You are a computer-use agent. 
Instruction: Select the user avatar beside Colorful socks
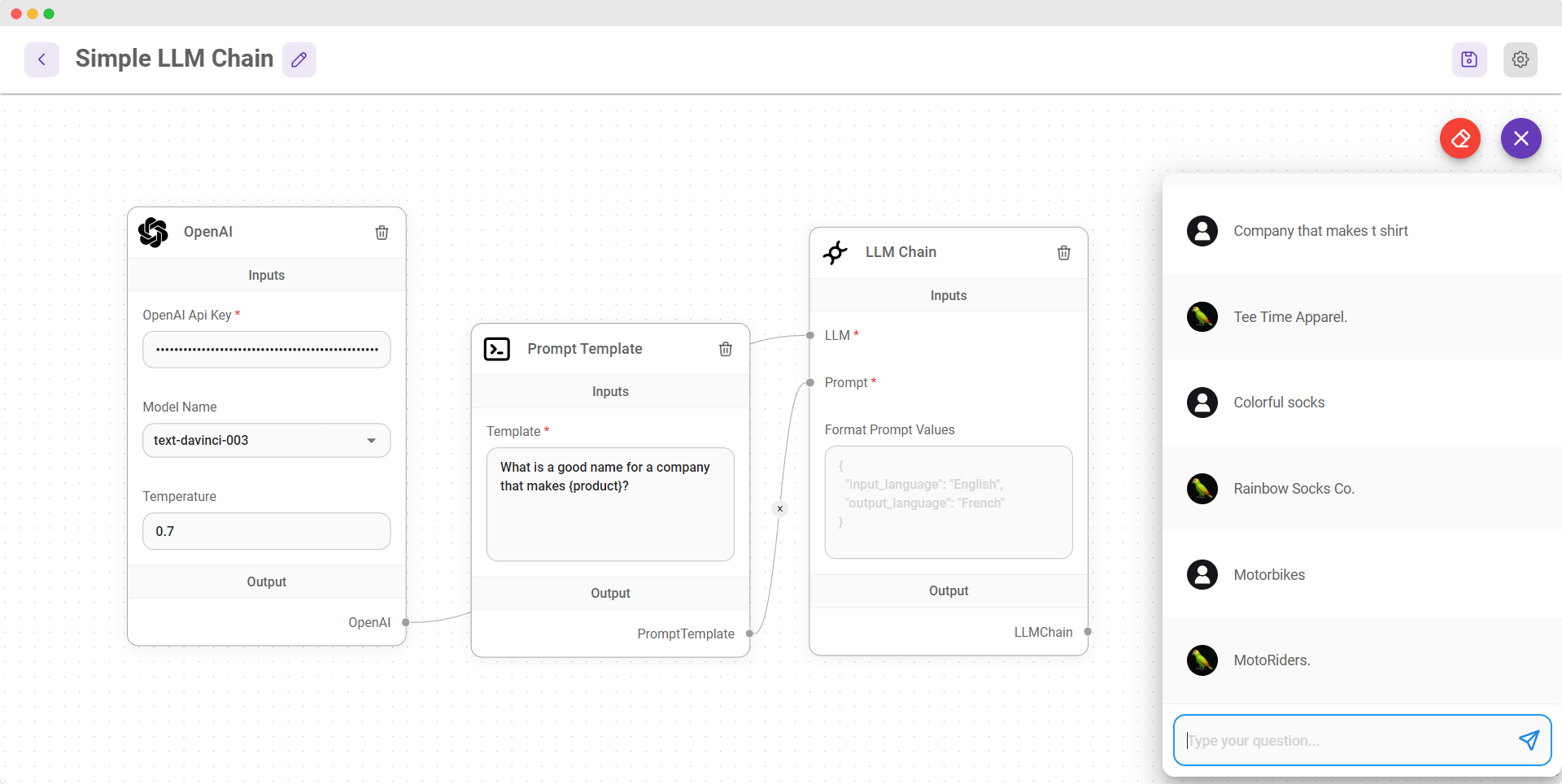(x=1202, y=402)
